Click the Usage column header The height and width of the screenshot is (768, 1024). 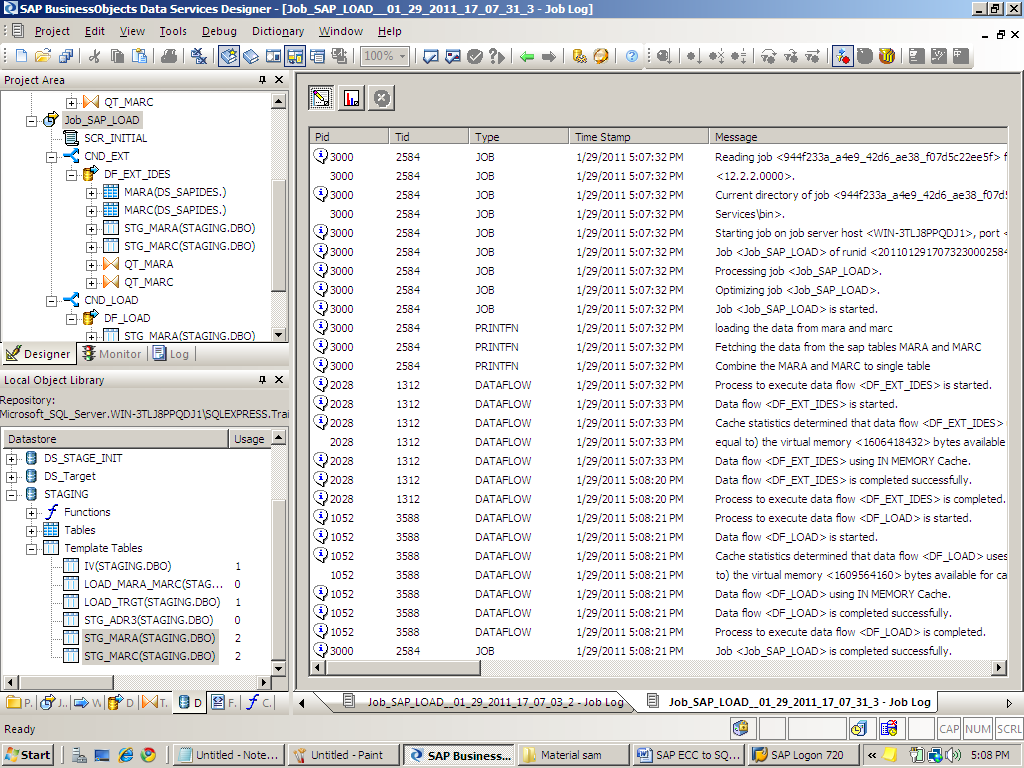[x=249, y=440]
